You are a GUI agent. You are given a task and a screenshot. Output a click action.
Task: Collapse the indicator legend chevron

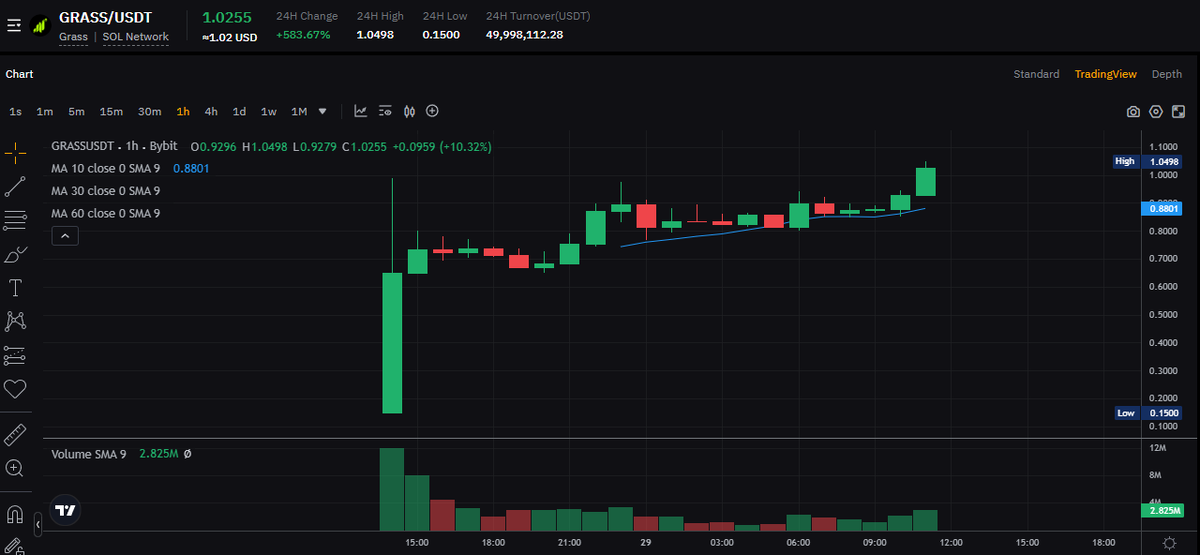coord(65,236)
